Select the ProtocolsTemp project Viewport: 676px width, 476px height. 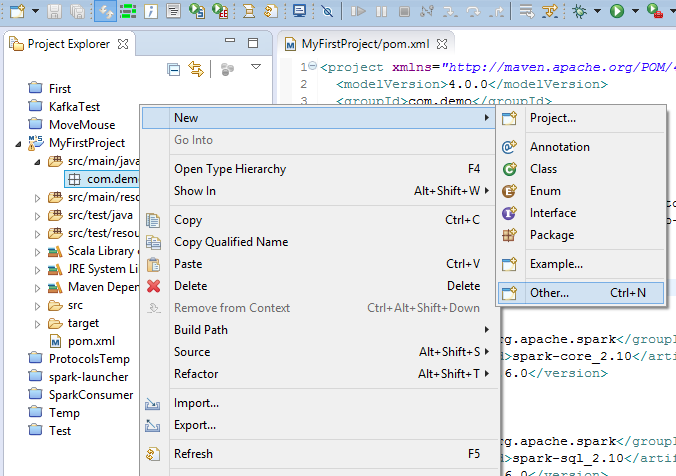click(x=89, y=359)
